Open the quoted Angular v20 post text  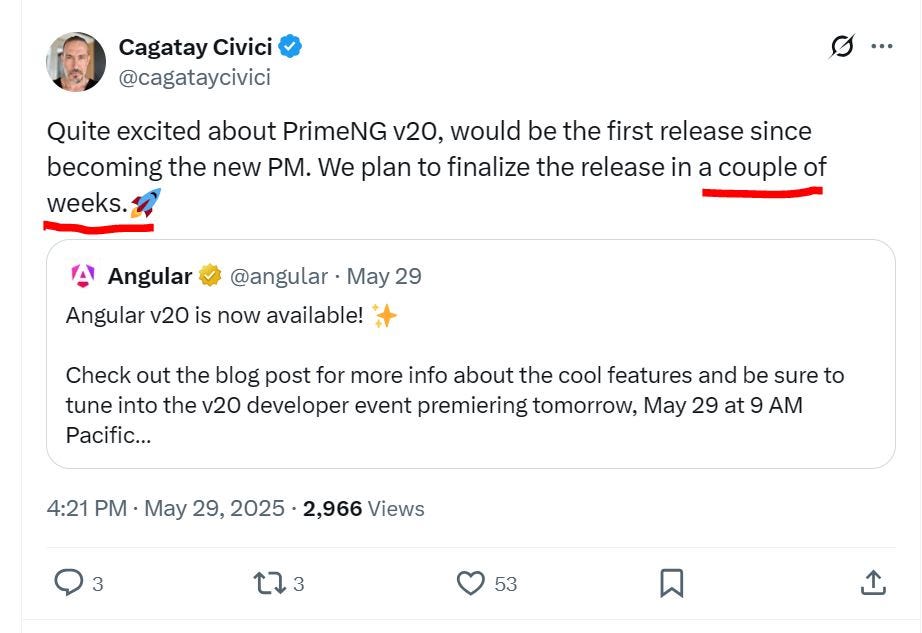click(455, 375)
